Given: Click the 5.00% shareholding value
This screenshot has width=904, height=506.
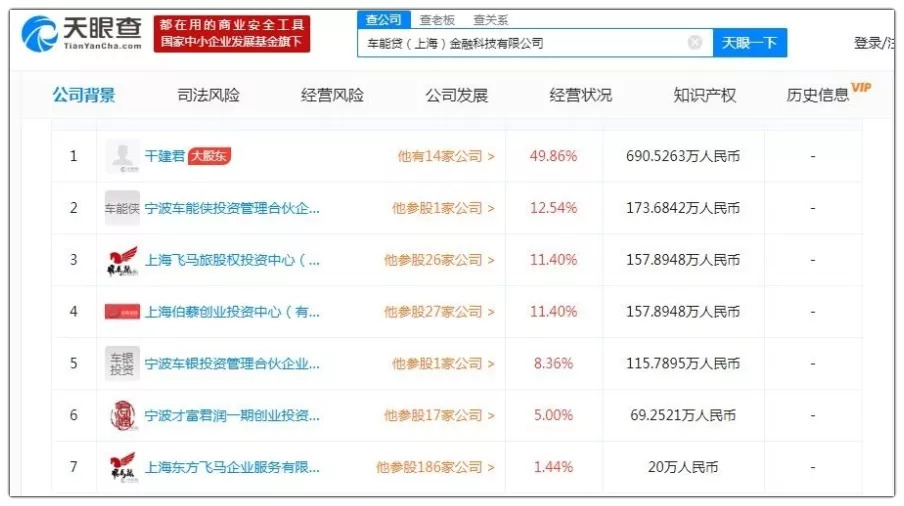Looking at the screenshot, I should click(x=553, y=416).
